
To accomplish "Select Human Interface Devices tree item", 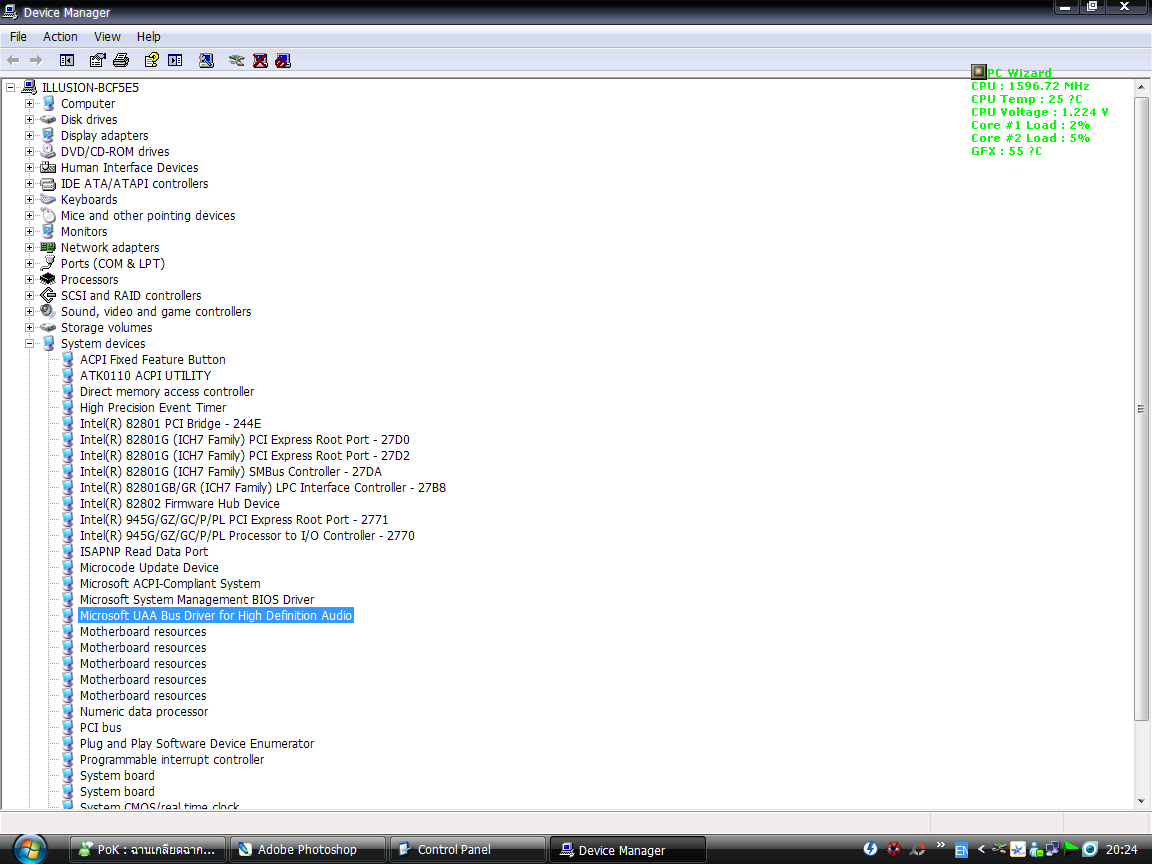I will tap(129, 168).
